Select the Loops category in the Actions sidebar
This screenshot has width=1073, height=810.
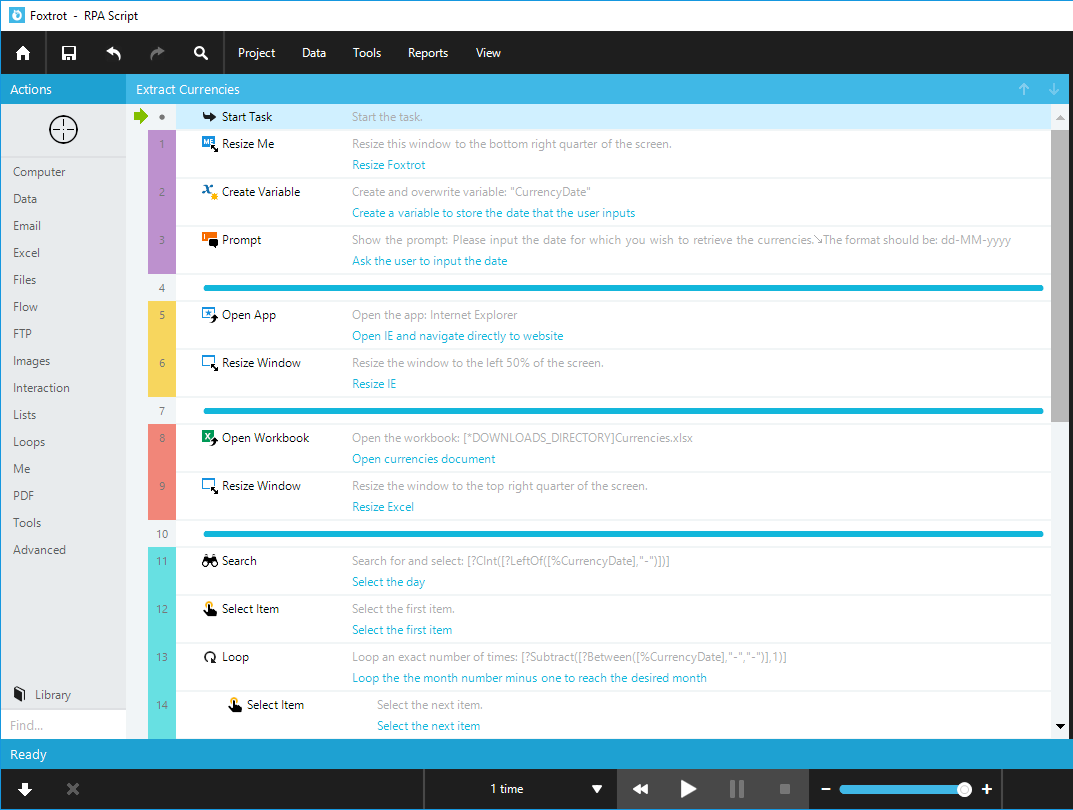pos(29,441)
